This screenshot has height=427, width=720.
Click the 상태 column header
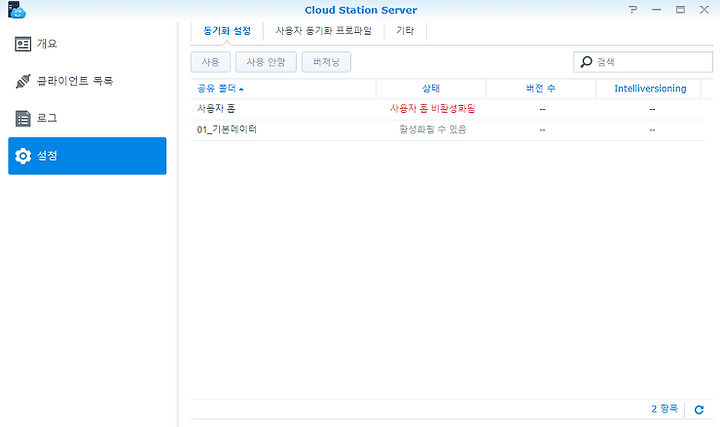click(x=431, y=89)
